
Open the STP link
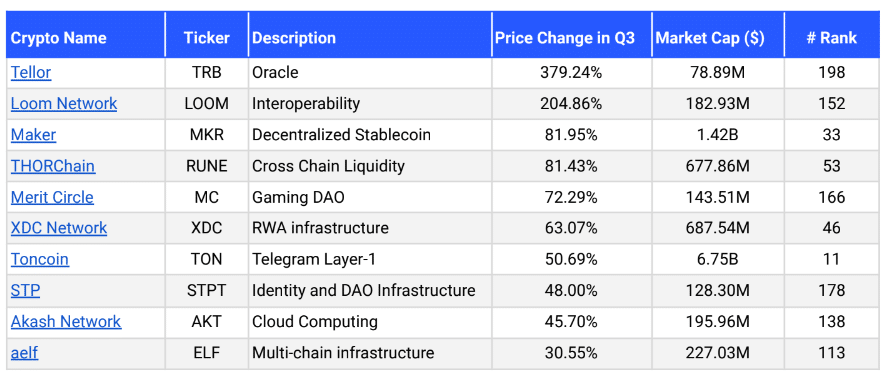25,290
